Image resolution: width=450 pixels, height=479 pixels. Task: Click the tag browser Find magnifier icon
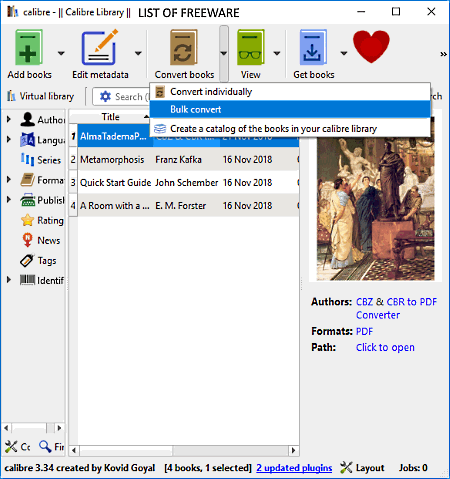point(45,446)
